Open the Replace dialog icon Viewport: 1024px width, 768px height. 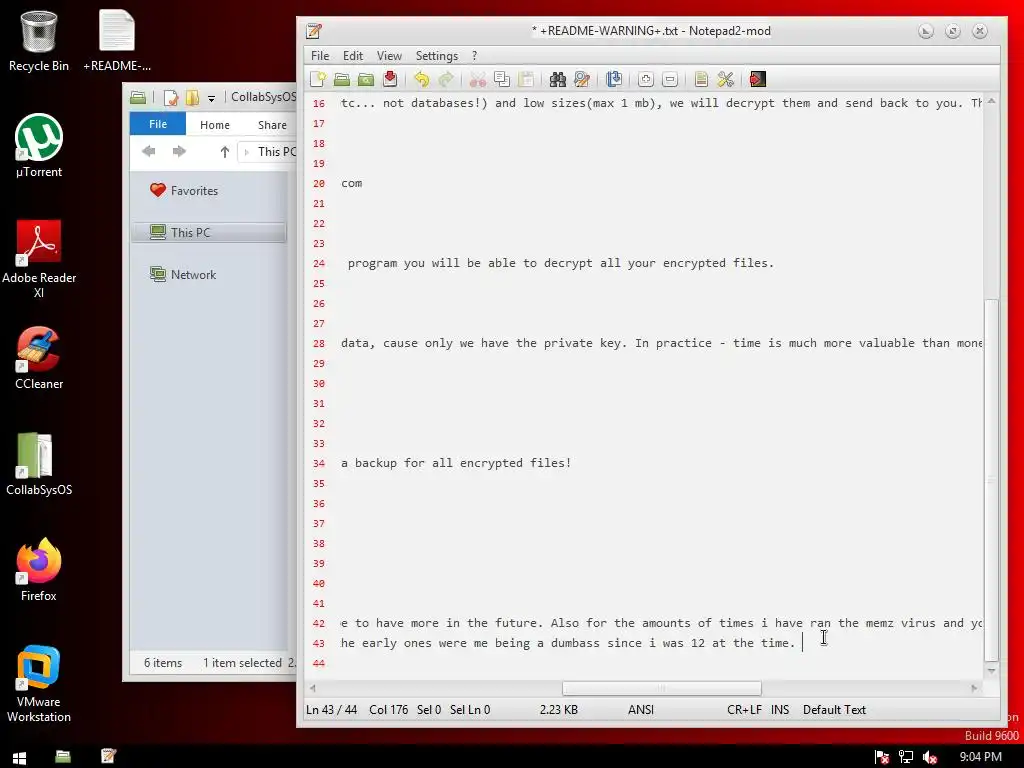coord(581,80)
